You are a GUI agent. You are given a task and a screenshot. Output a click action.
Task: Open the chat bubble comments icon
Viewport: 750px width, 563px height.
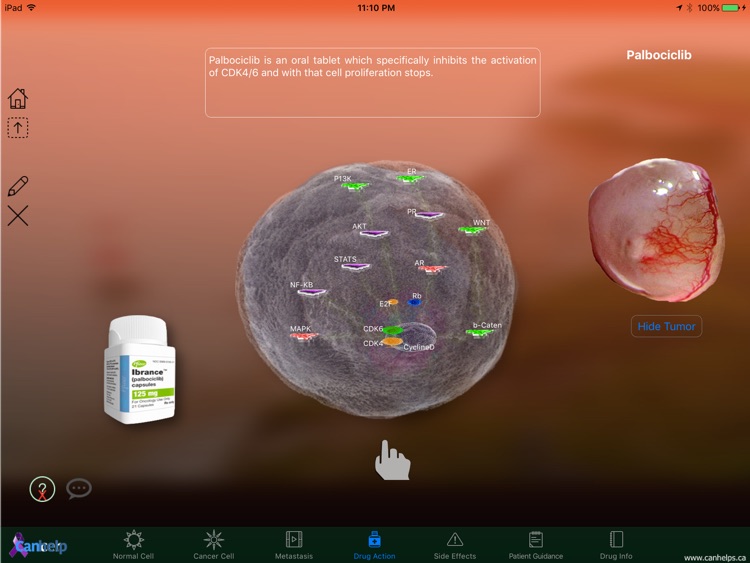pyautogui.click(x=79, y=488)
